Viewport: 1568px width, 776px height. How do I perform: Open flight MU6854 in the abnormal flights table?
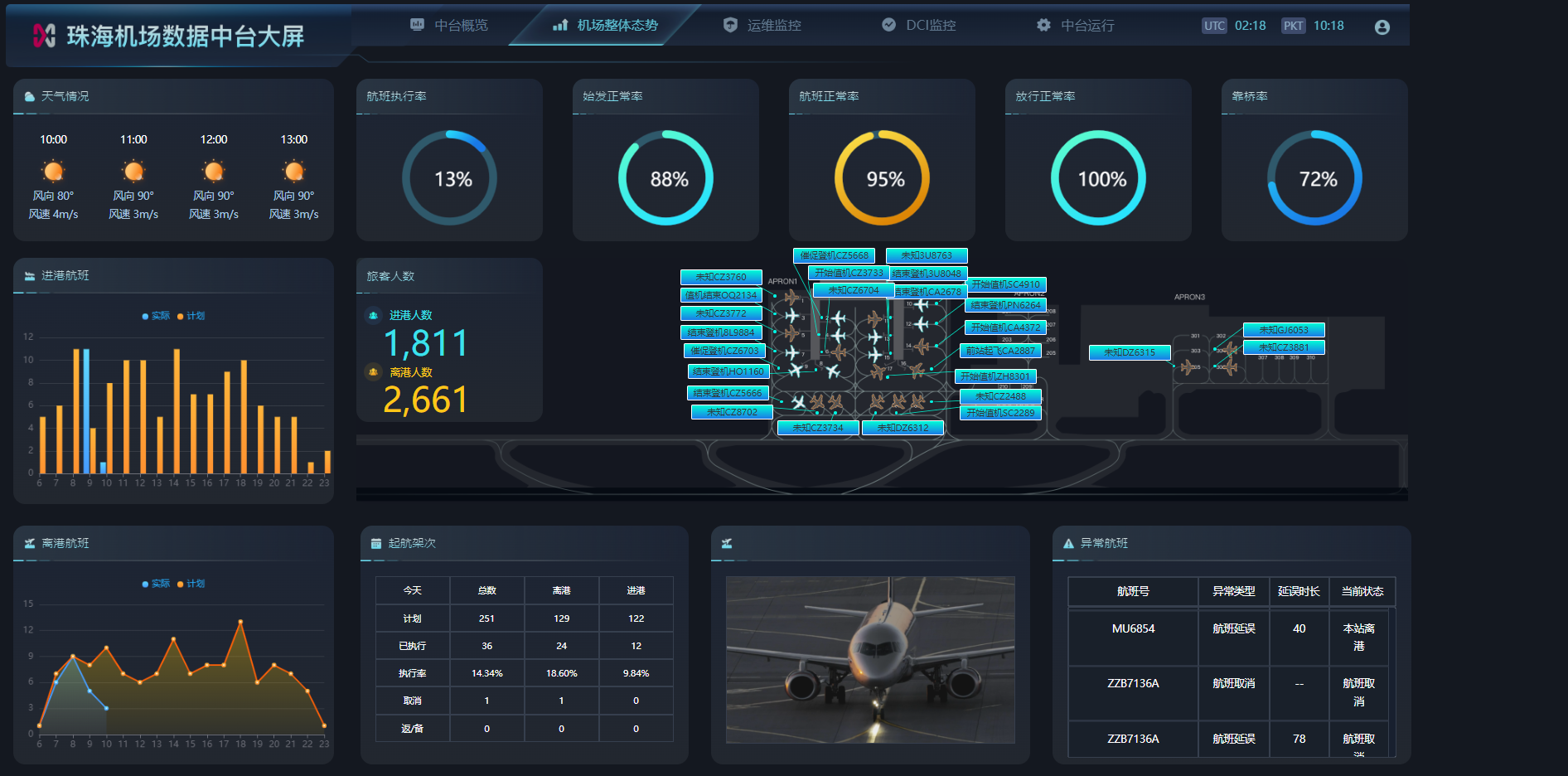click(1132, 629)
